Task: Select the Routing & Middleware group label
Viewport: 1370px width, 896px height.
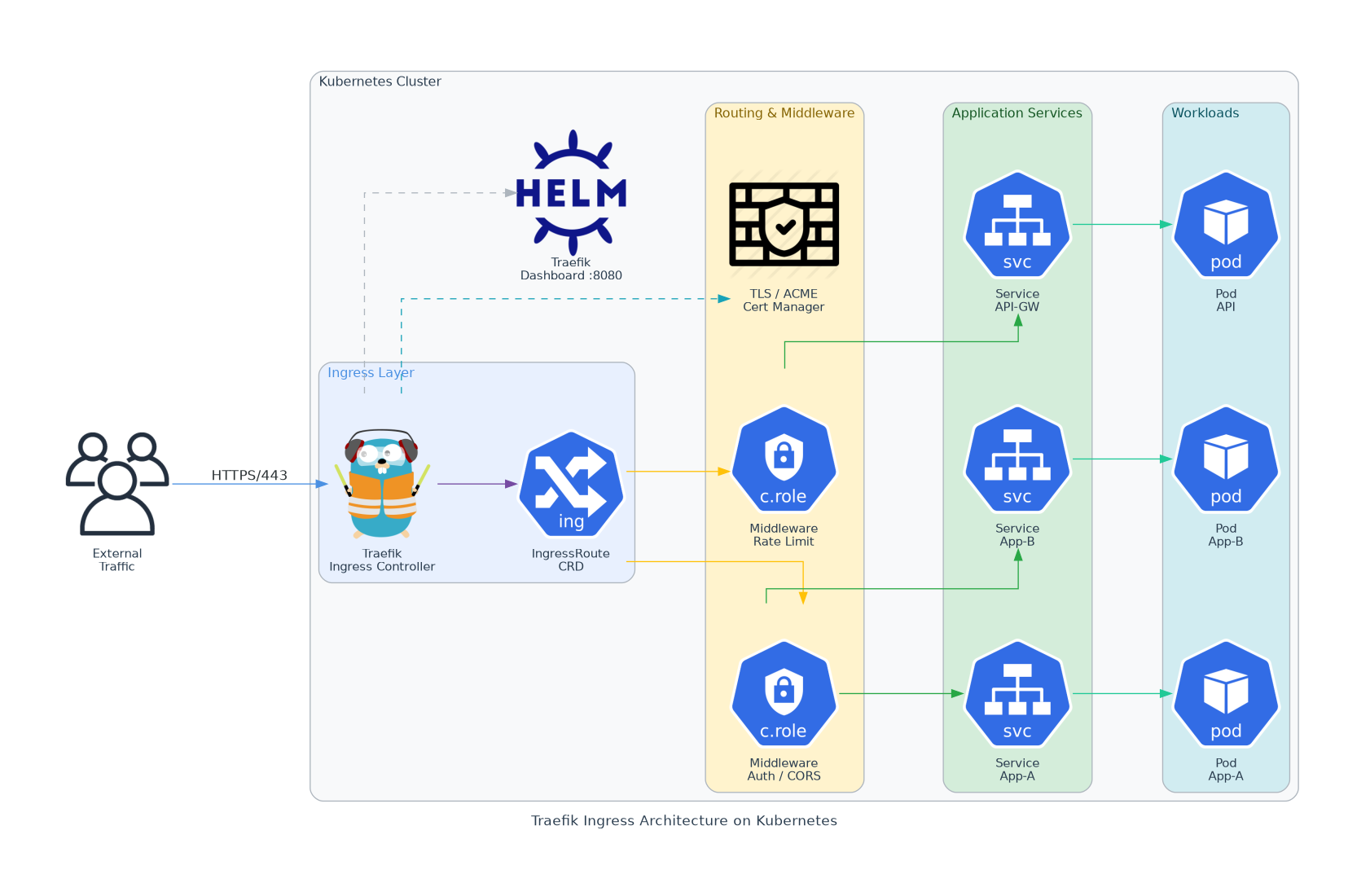Action: (784, 112)
